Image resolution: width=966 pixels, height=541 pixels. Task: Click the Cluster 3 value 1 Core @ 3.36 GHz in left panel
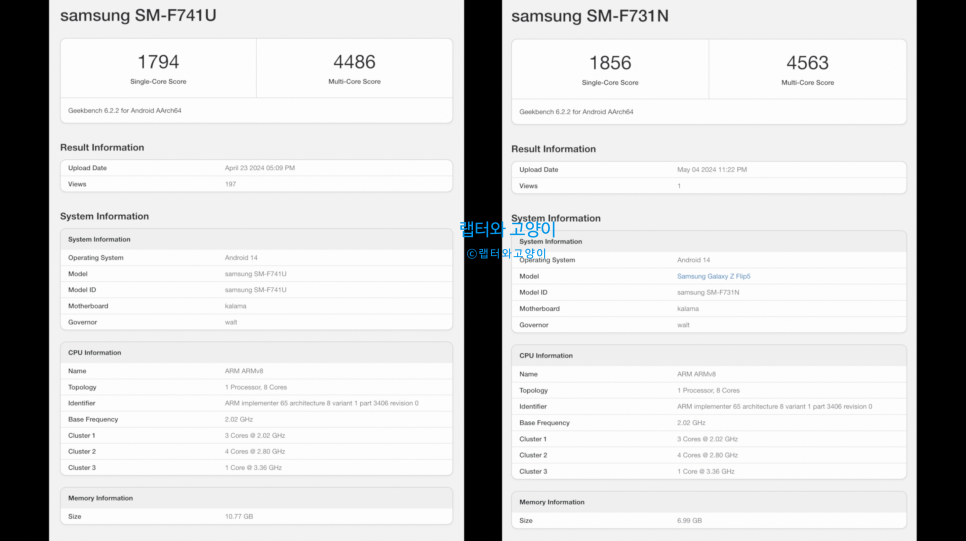coord(253,468)
